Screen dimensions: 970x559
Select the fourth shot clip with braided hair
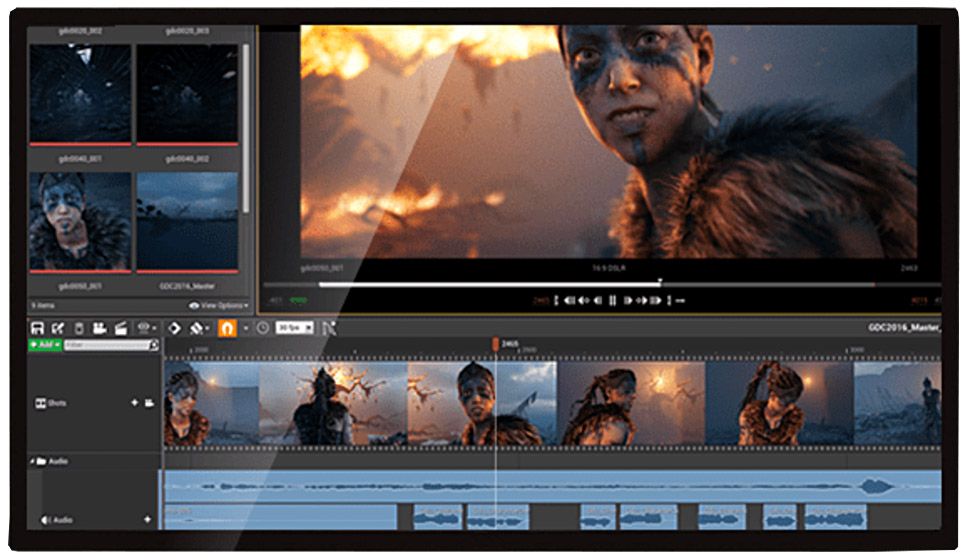(632, 403)
